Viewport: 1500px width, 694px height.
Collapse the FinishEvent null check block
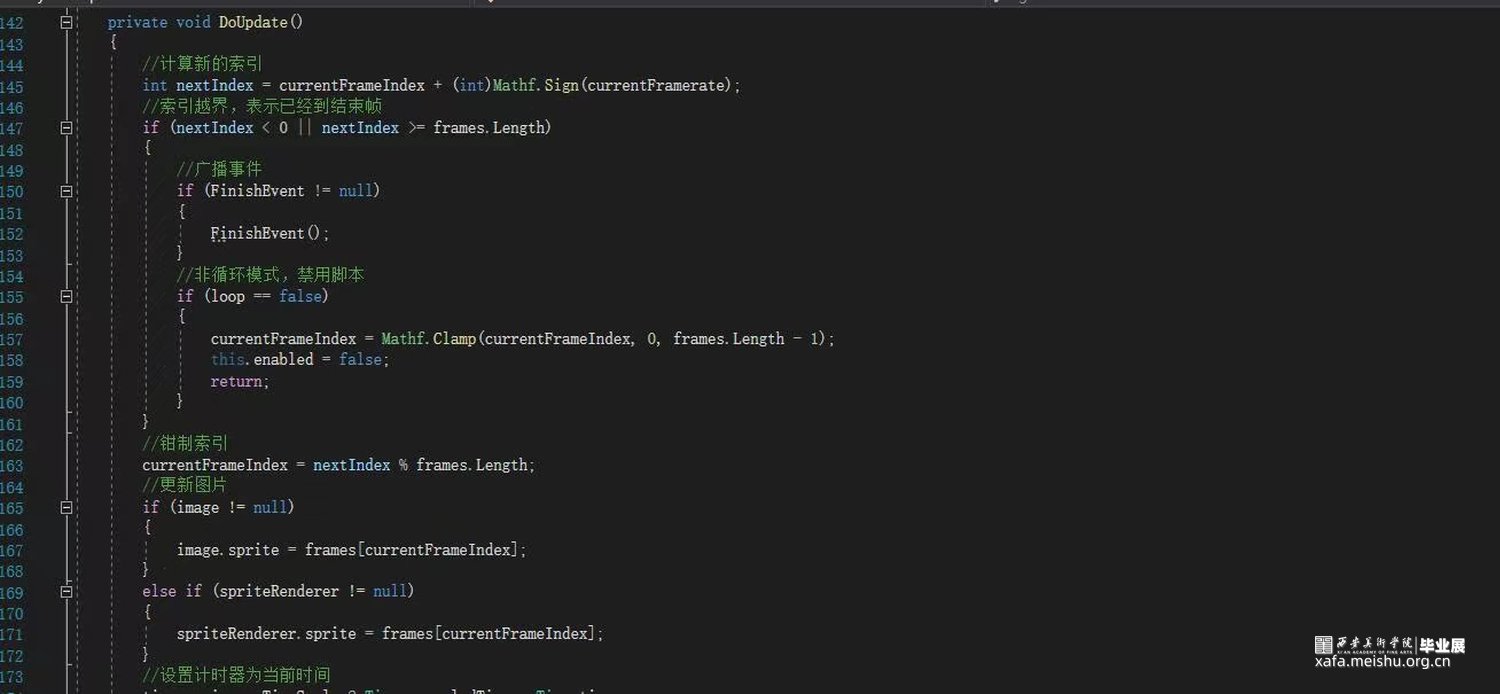point(66,191)
